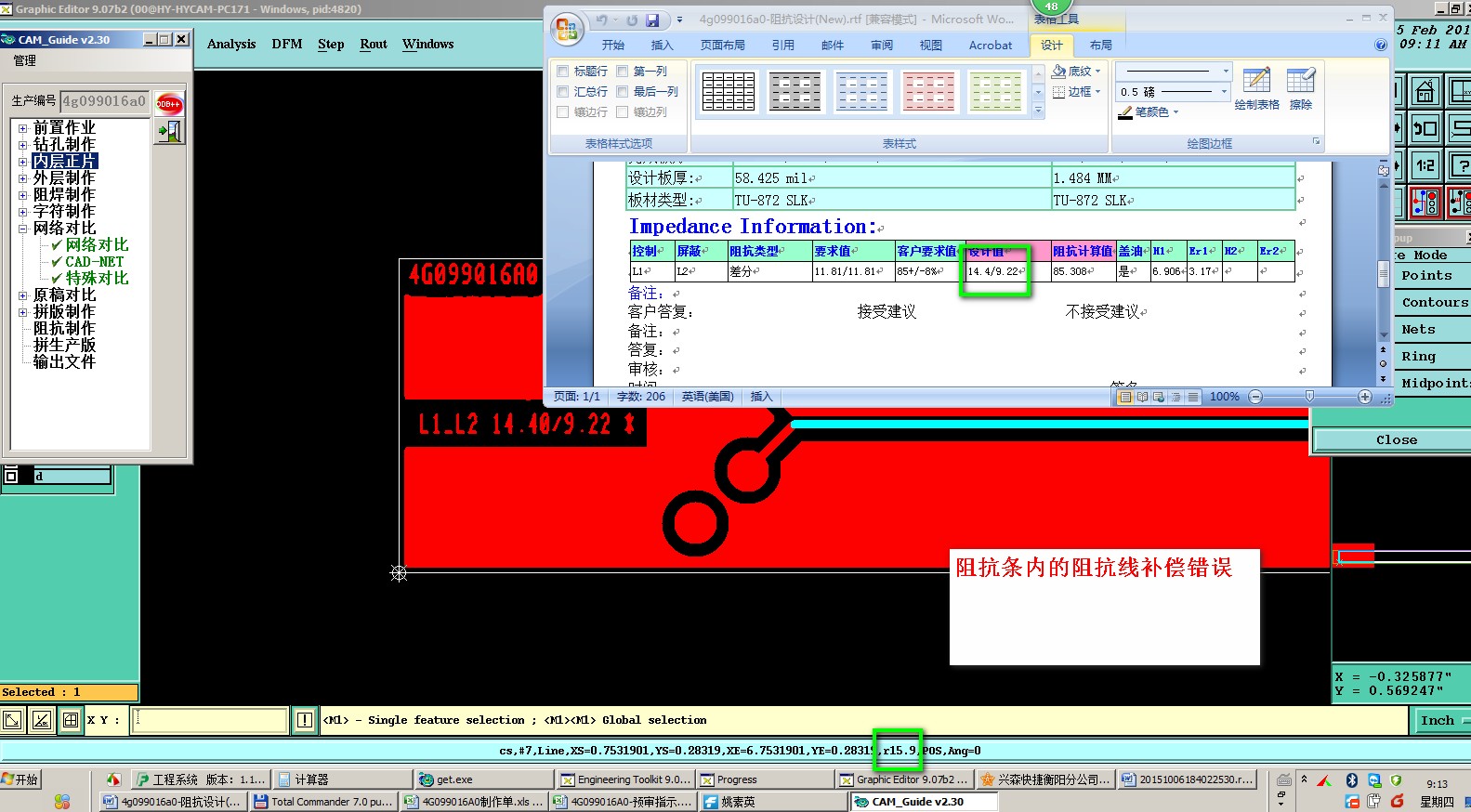Viewport: 1471px width, 812px height.
Task: Click the Next Page double-arrow below Word scrollbar
Action: 1384,379
